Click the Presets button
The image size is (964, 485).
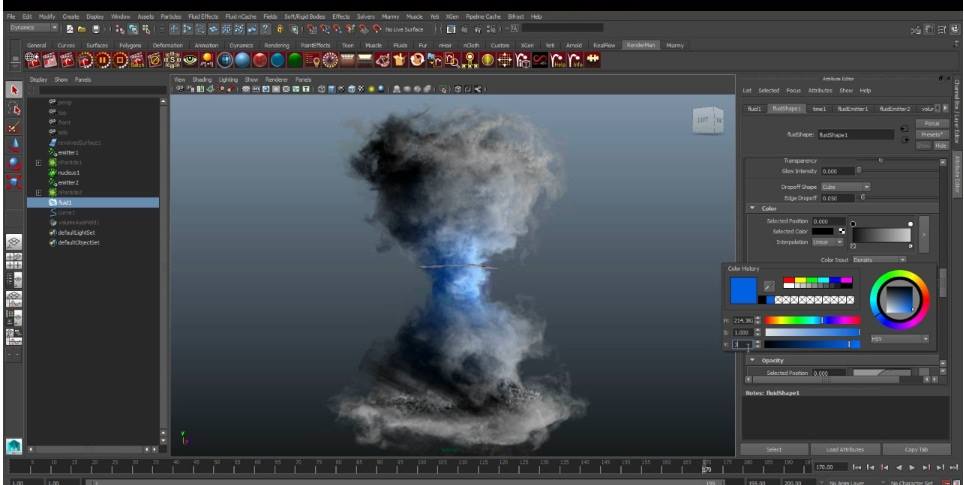click(x=931, y=134)
